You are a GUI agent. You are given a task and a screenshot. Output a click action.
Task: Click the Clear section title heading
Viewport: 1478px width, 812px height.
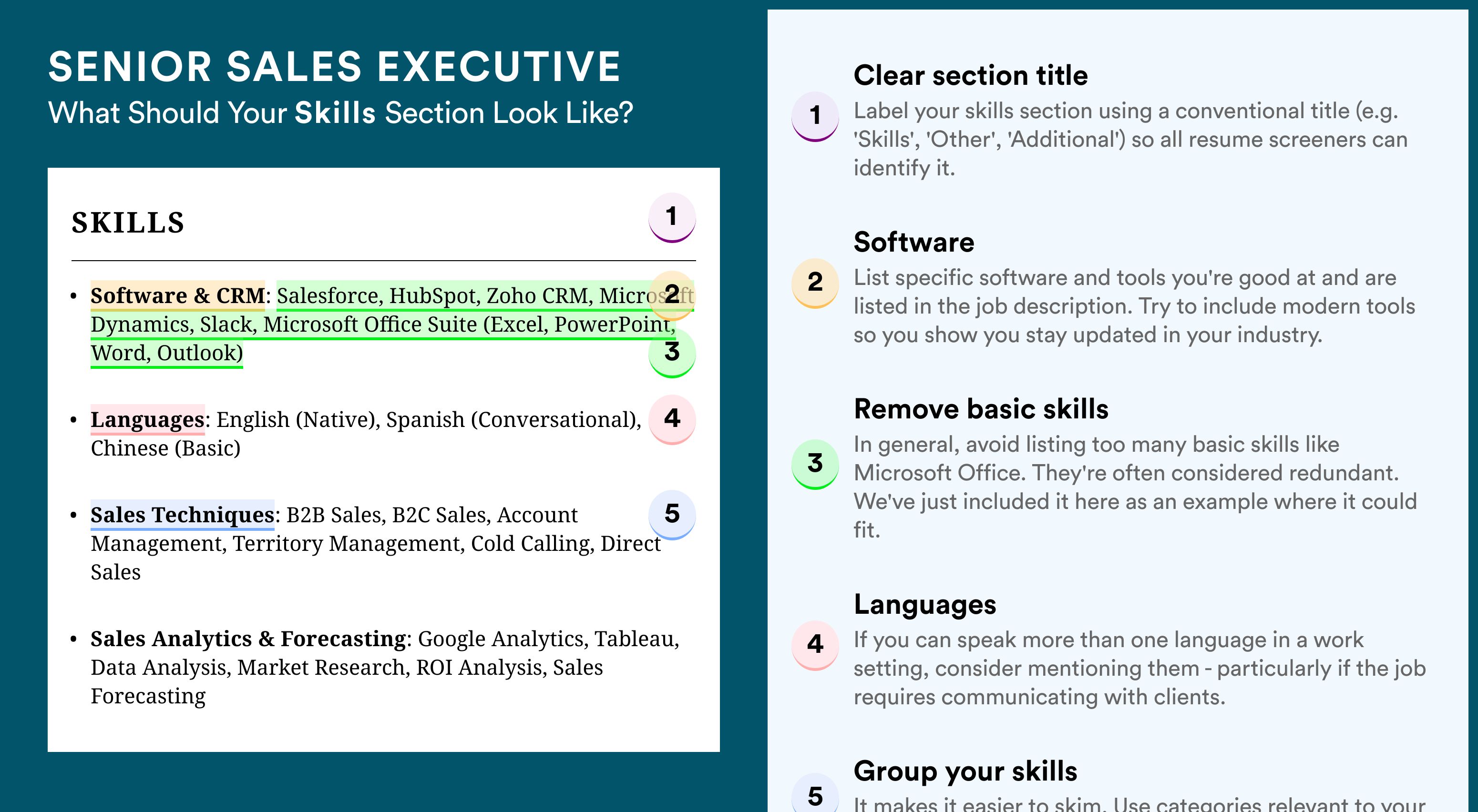[x=970, y=75]
